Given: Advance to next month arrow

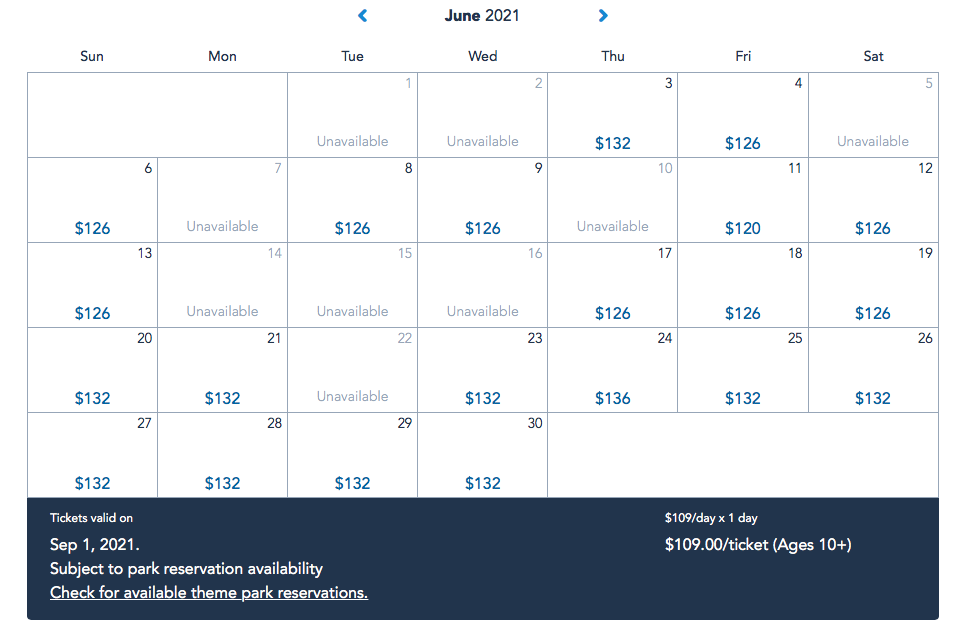Looking at the screenshot, I should point(603,16).
